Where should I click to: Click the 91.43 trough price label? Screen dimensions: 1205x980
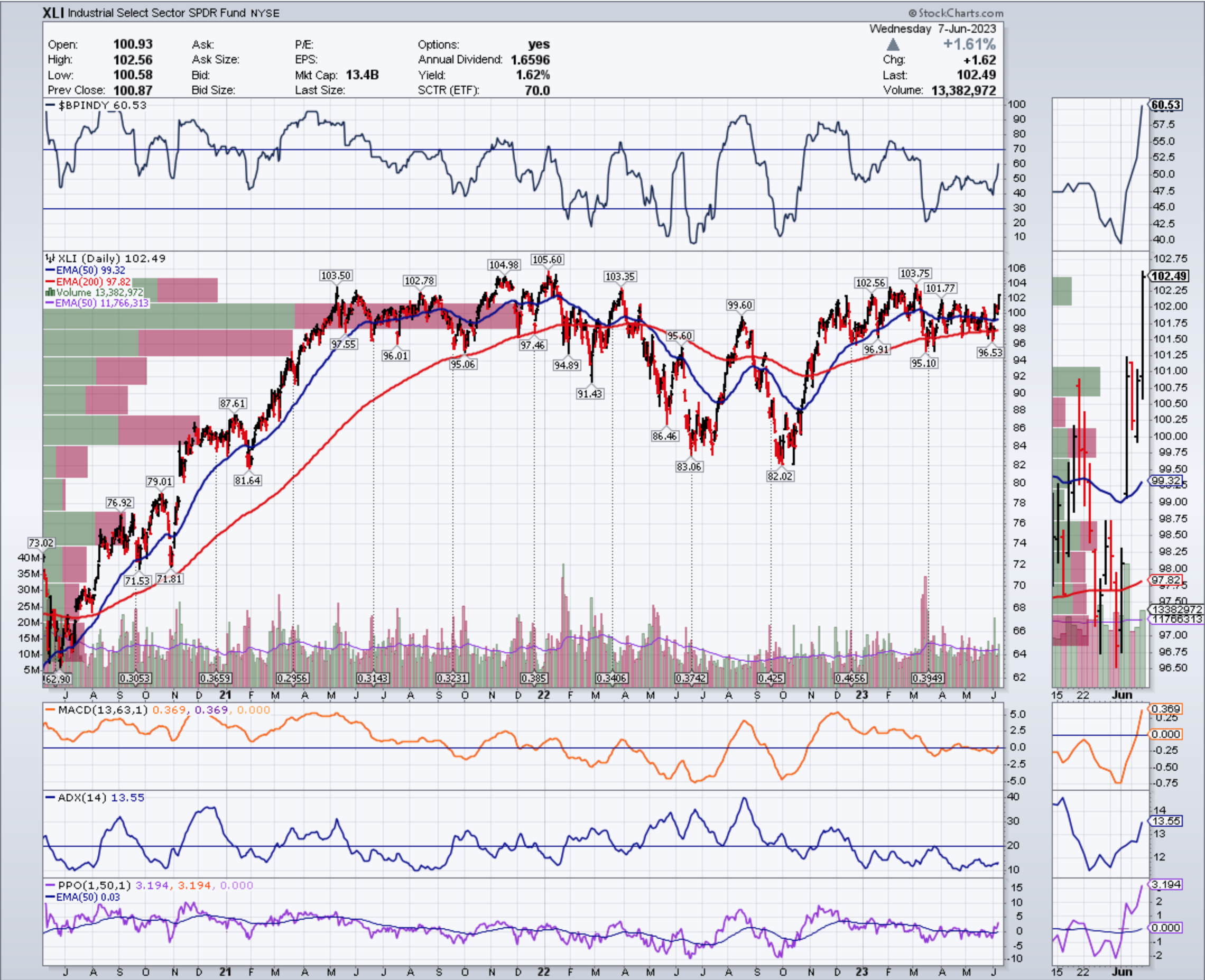(x=589, y=393)
